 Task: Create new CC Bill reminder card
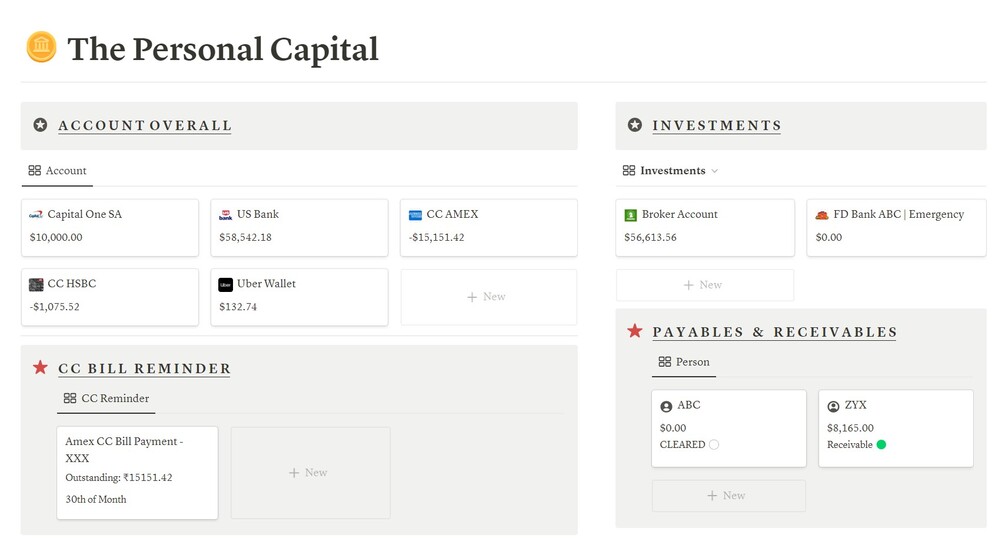[310, 473]
